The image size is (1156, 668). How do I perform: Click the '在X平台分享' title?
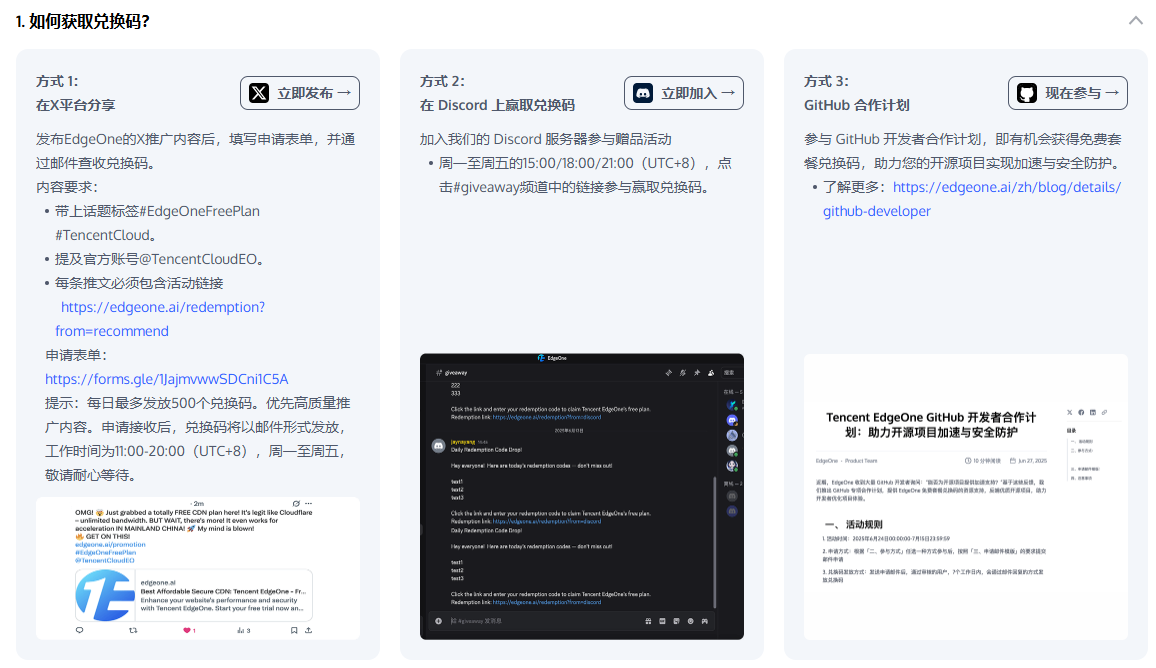(x=76, y=105)
